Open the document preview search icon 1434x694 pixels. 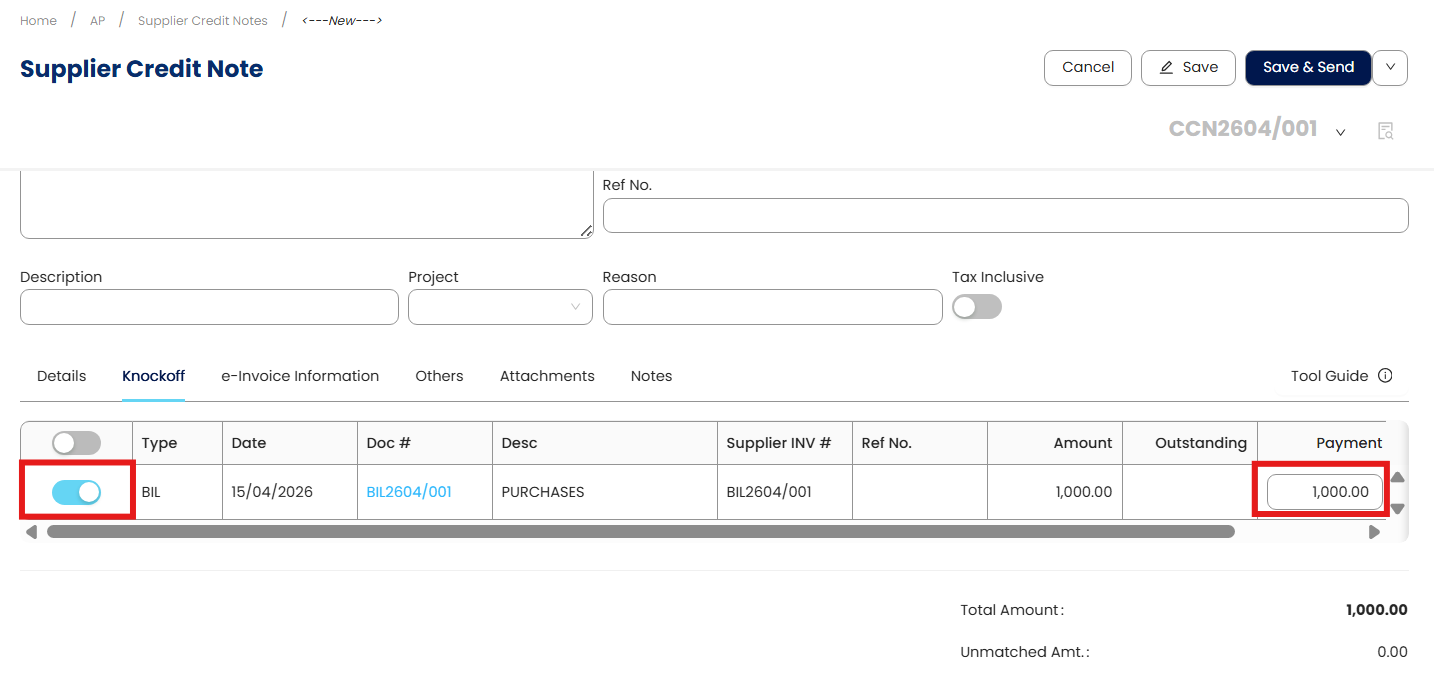(1385, 131)
